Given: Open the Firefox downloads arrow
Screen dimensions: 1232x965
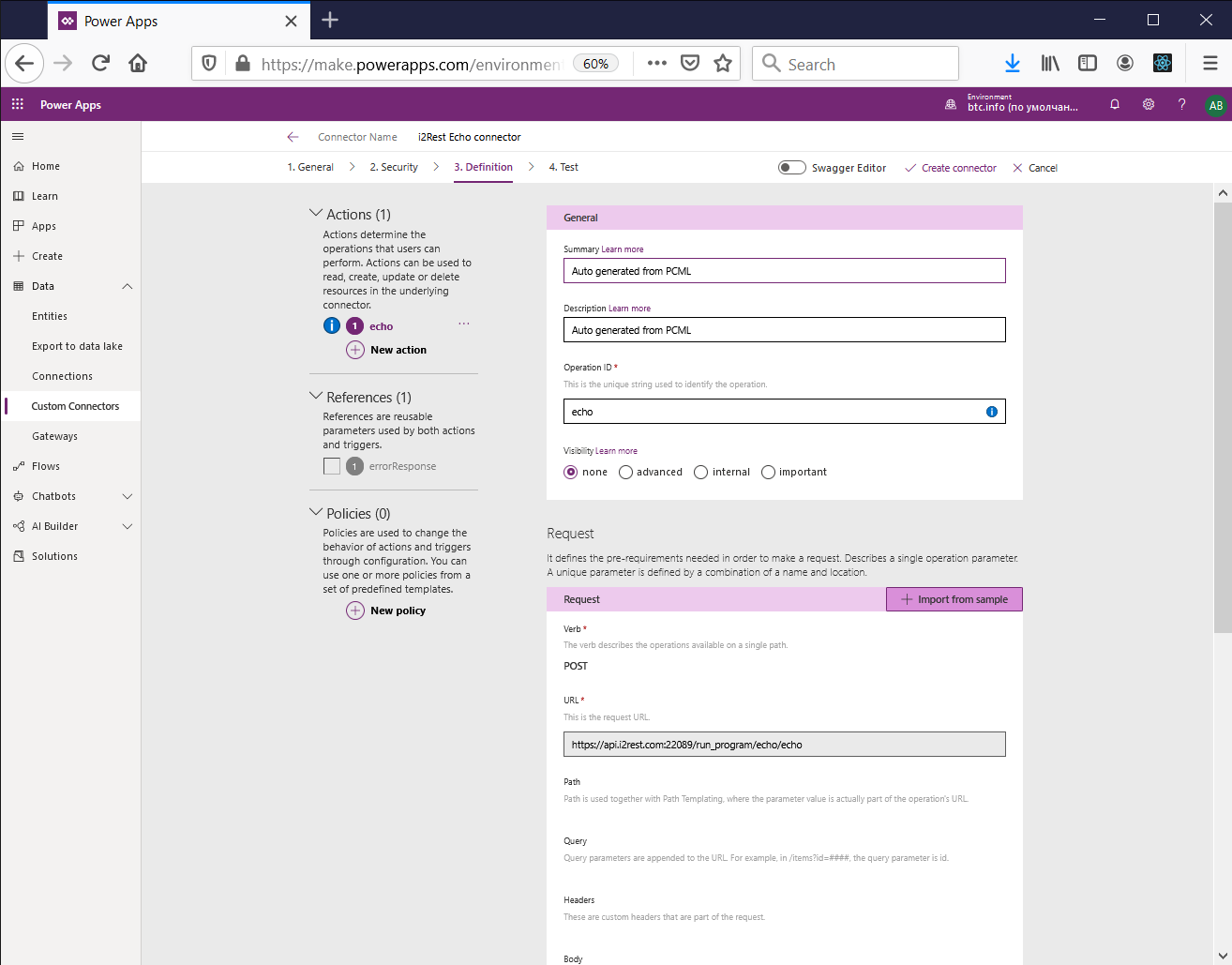Looking at the screenshot, I should 1013,63.
